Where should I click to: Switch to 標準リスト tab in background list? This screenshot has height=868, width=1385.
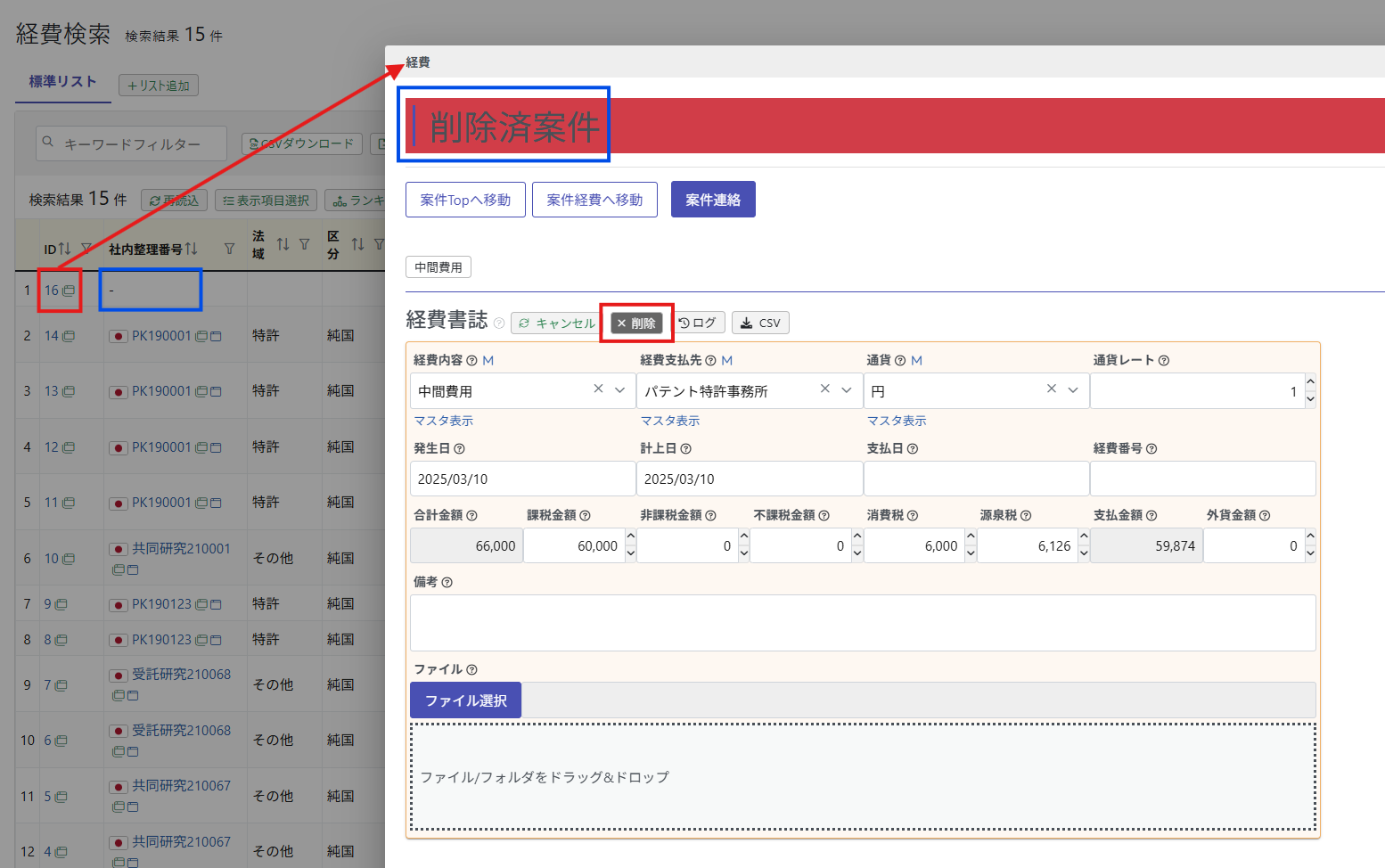62,82
